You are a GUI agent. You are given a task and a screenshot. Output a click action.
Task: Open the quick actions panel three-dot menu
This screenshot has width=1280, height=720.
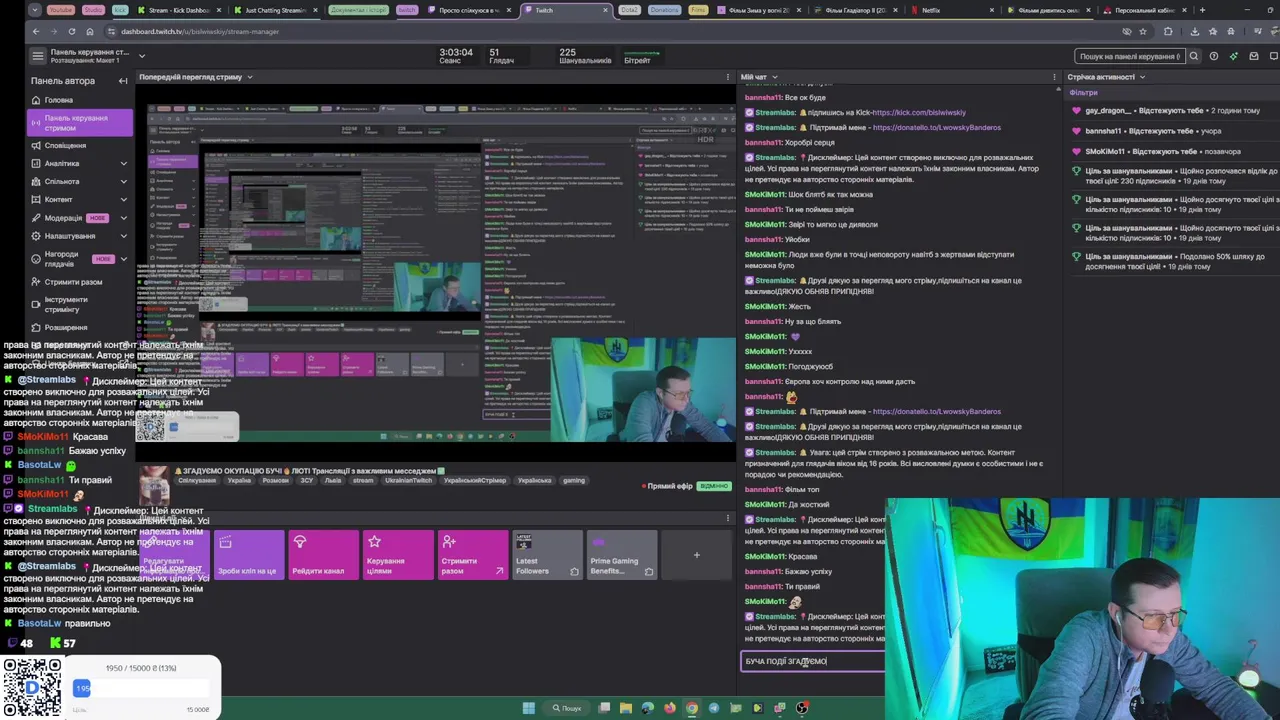coord(727,518)
